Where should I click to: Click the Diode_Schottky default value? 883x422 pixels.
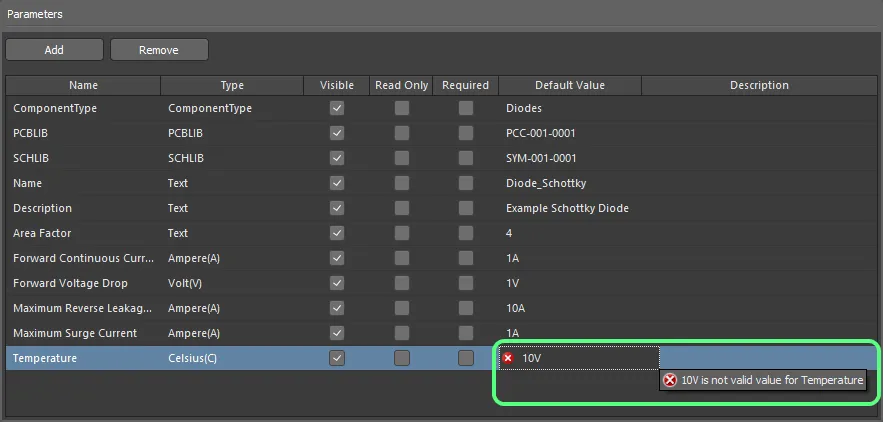(x=546, y=183)
